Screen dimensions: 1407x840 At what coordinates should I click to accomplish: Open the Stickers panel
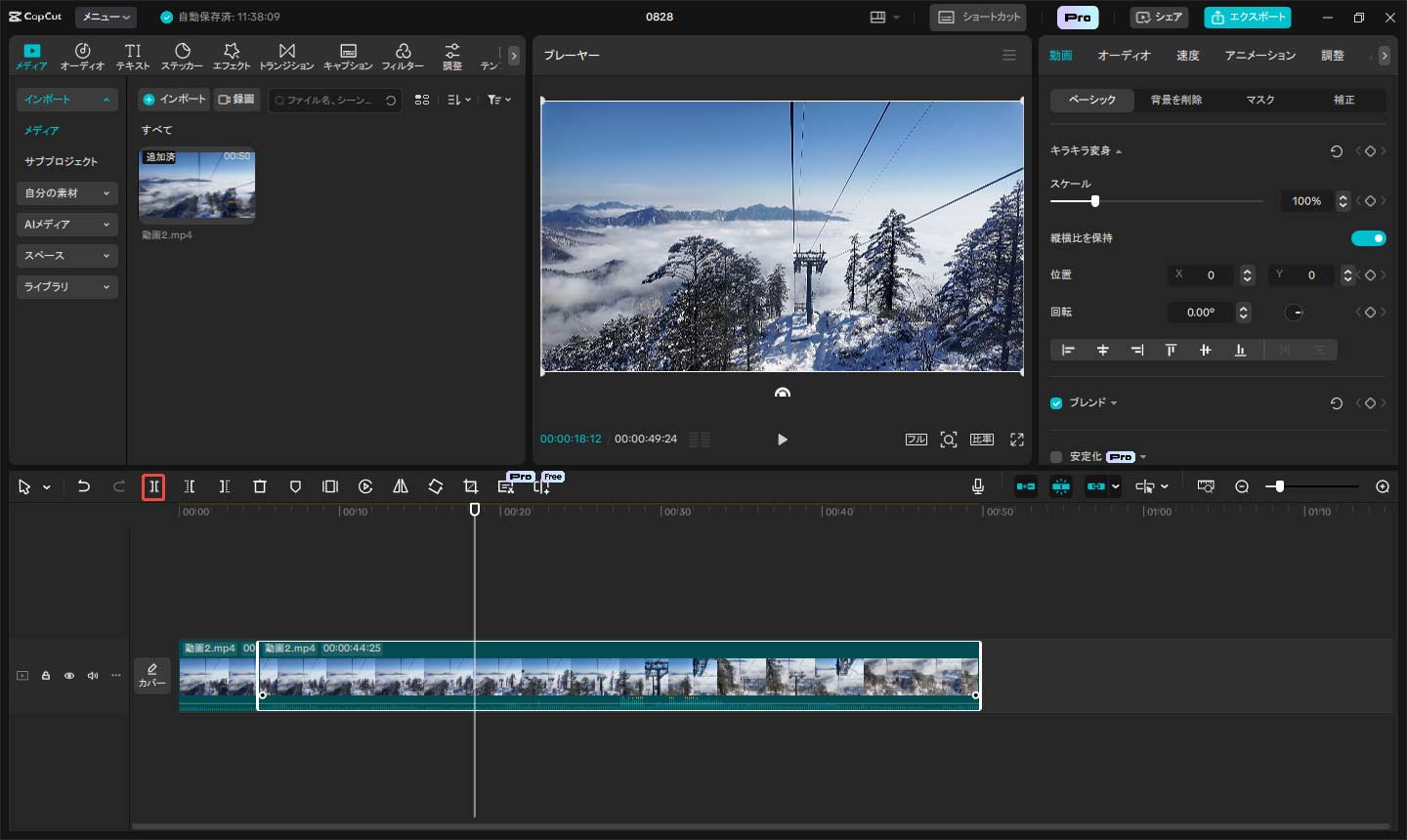tap(182, 57)
